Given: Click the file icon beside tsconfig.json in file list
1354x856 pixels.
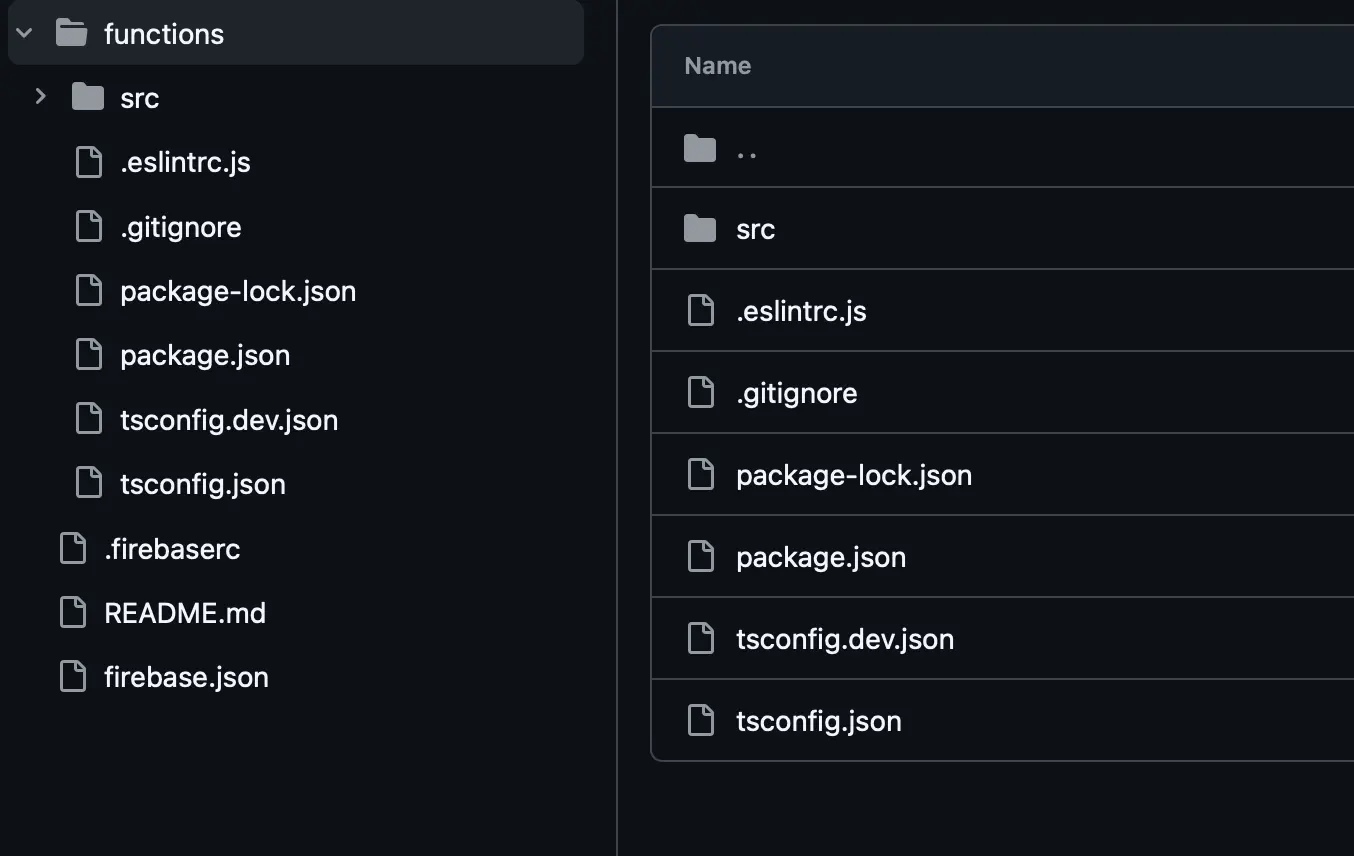Looking at the screenshot, I should 700,719.
